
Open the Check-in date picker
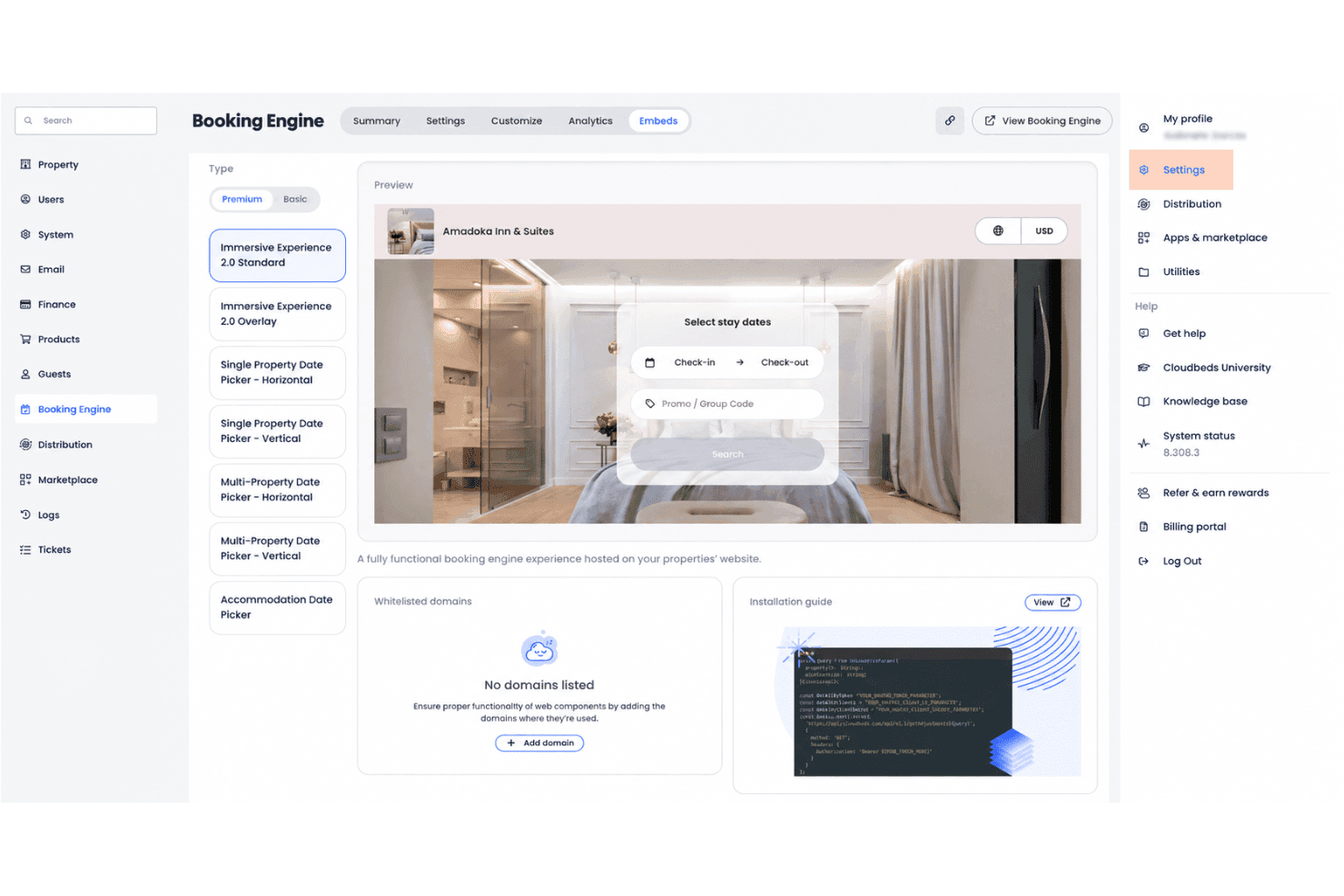(694, 362)
